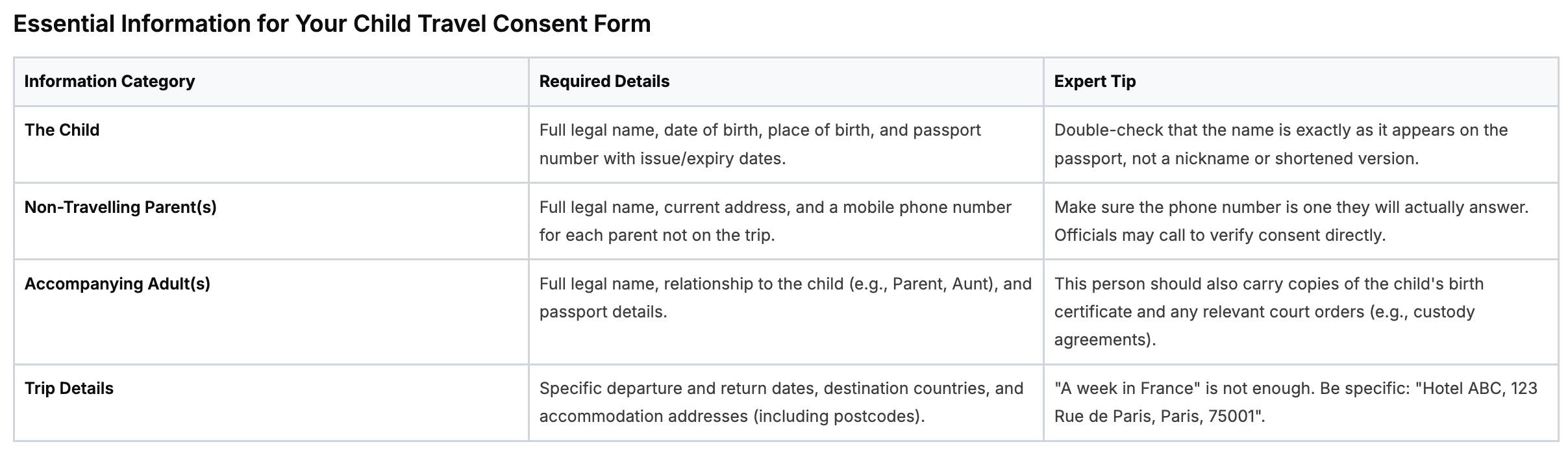The image size is (1568, 468).
Task: Click the departure and return dates details cell
Action: tap(781, 389)
